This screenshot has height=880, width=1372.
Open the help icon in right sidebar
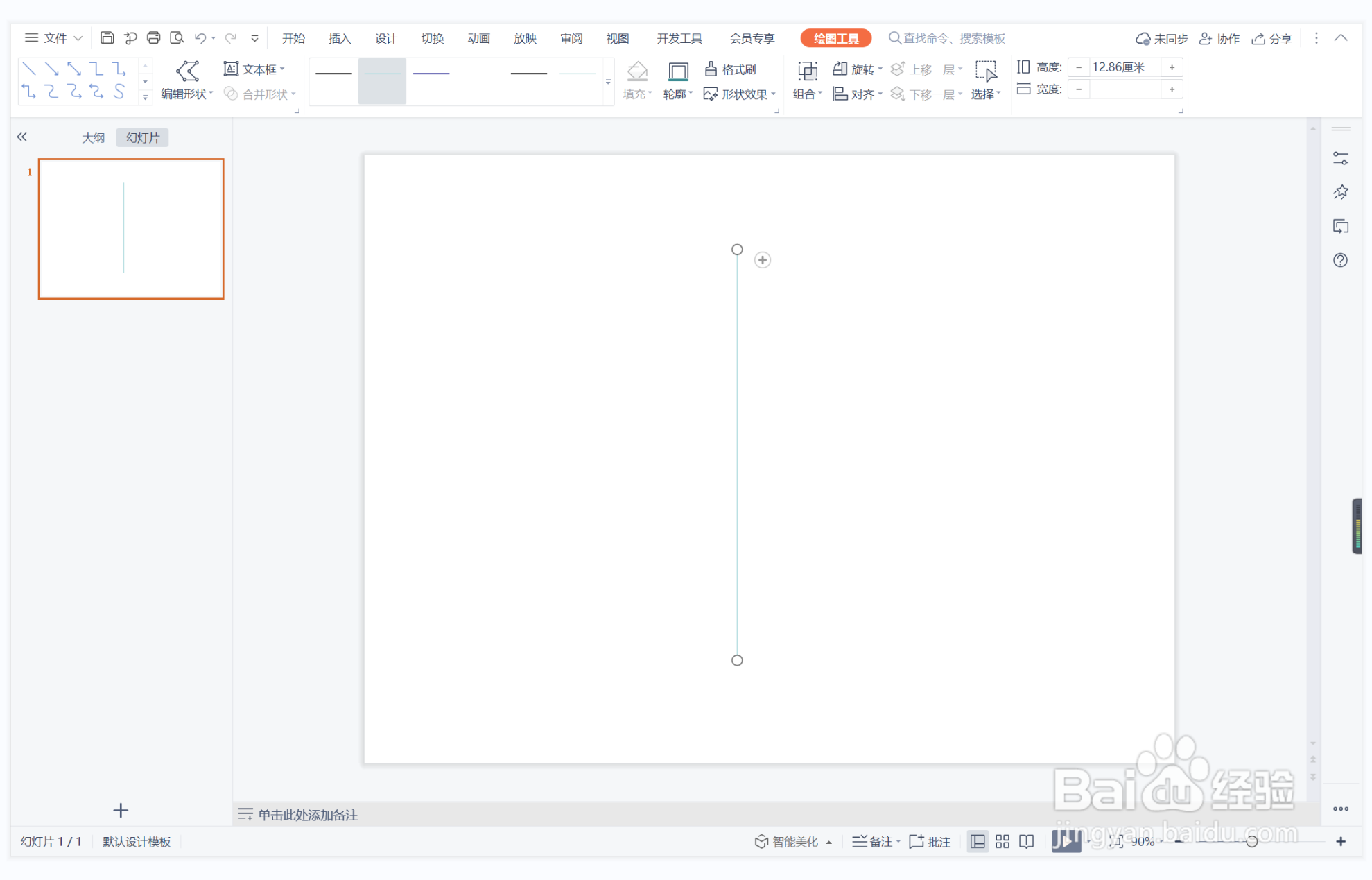(1340, 261)
